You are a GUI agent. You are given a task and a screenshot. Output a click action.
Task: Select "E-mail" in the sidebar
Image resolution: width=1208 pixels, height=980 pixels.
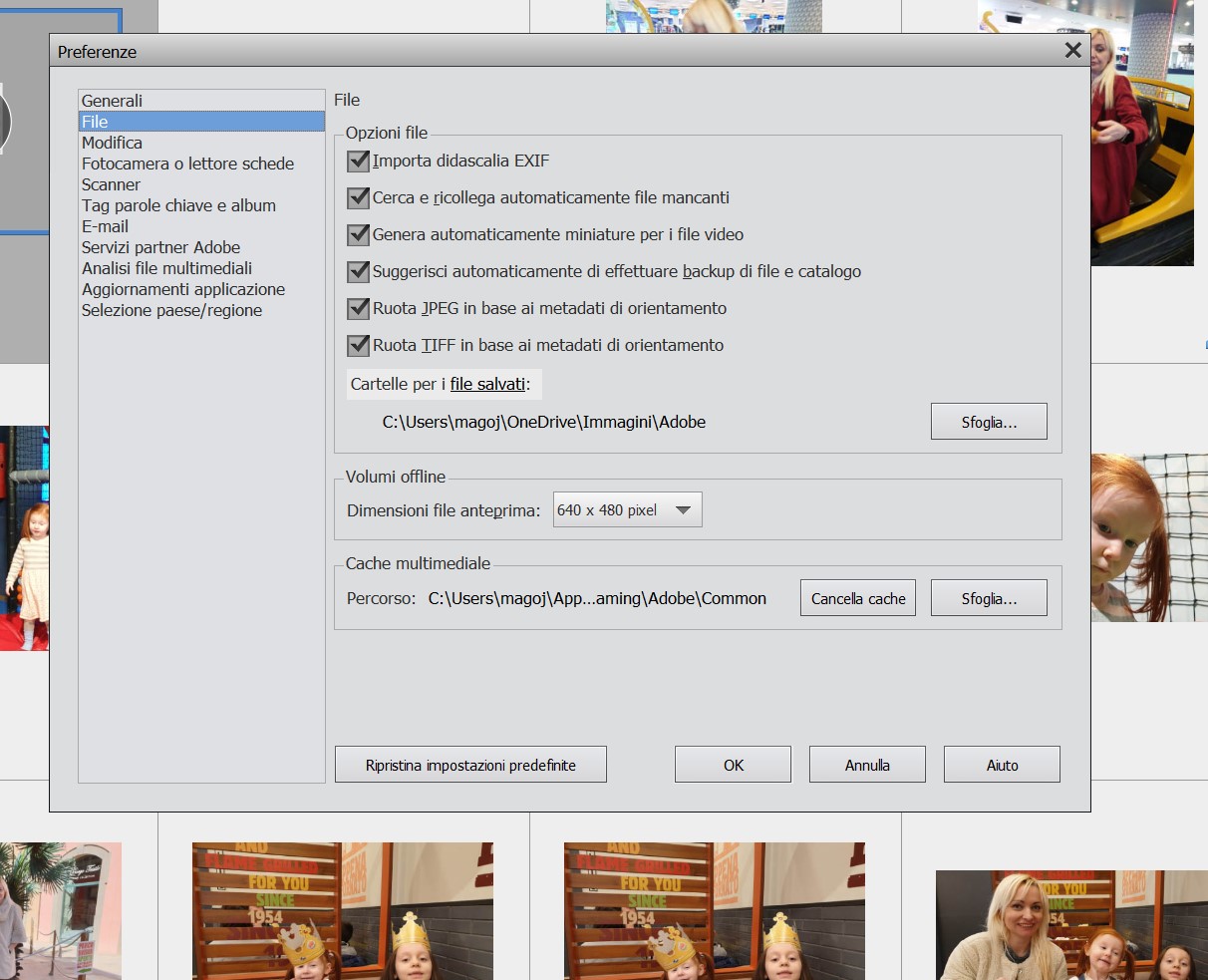tap(104, 226)
